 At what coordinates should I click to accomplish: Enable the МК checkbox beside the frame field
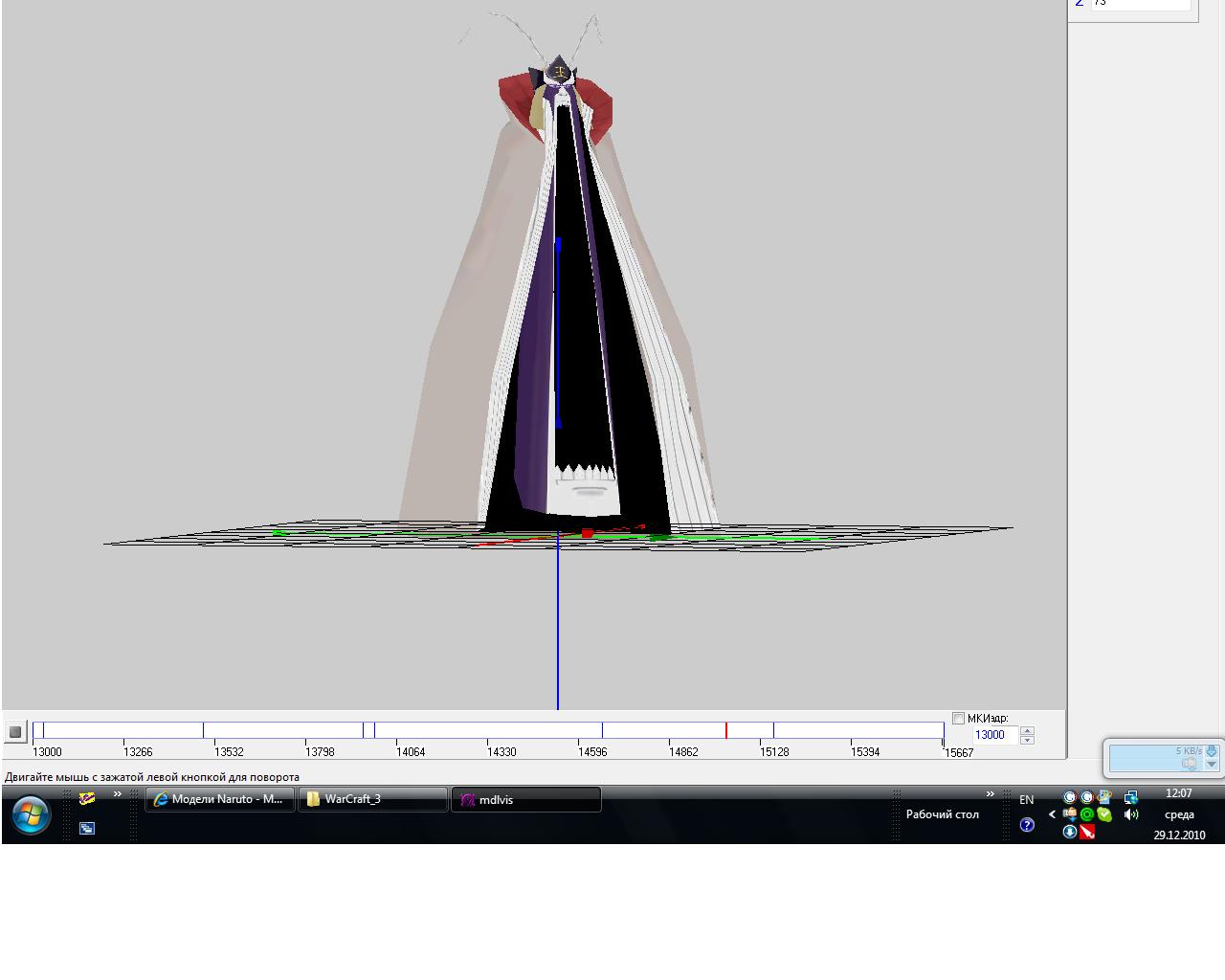pyautogui.click(x=958, y=719)
